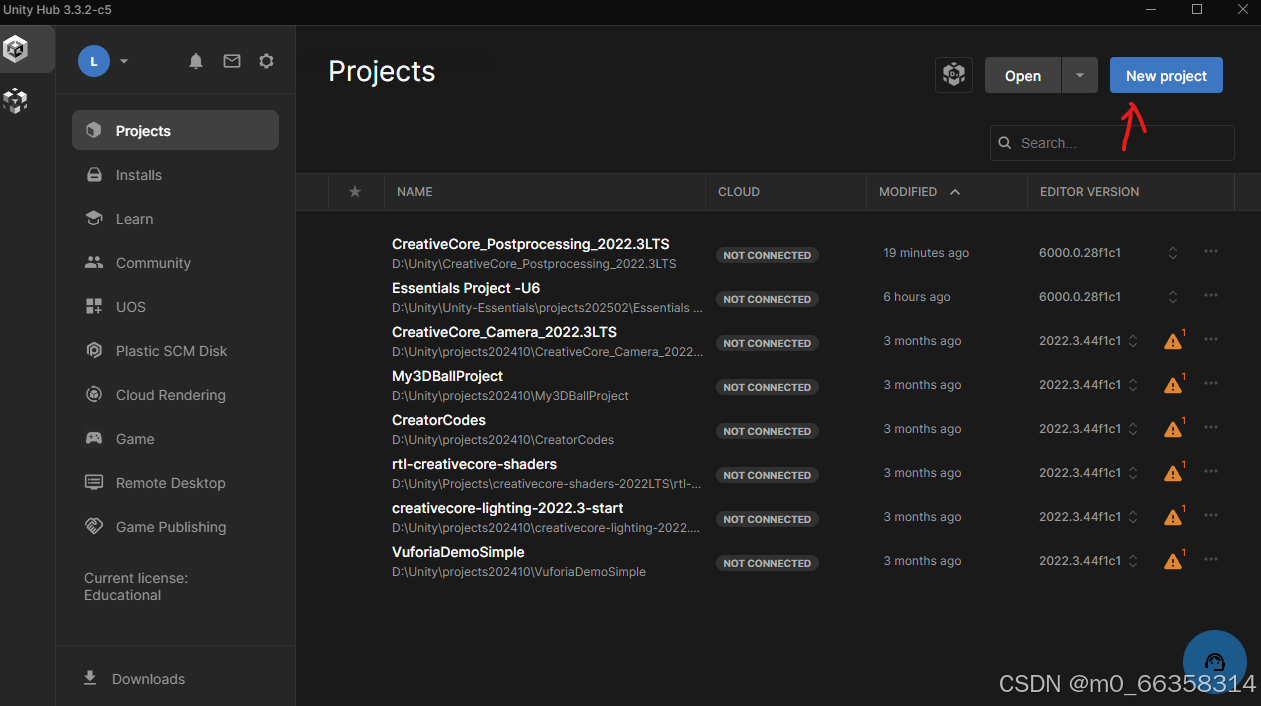The image size is (1261, 706).
Task: Open the mail inbox icon
Action: point(232,61)
